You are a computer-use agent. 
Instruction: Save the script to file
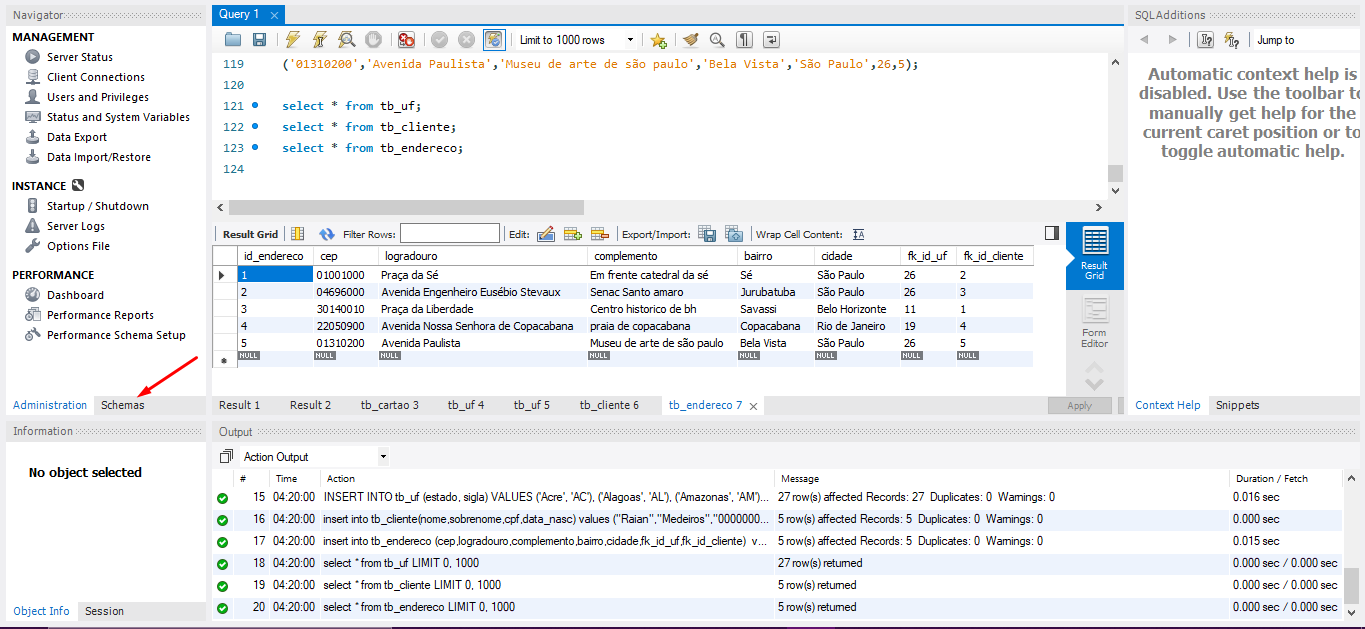(x=260, y=40)
